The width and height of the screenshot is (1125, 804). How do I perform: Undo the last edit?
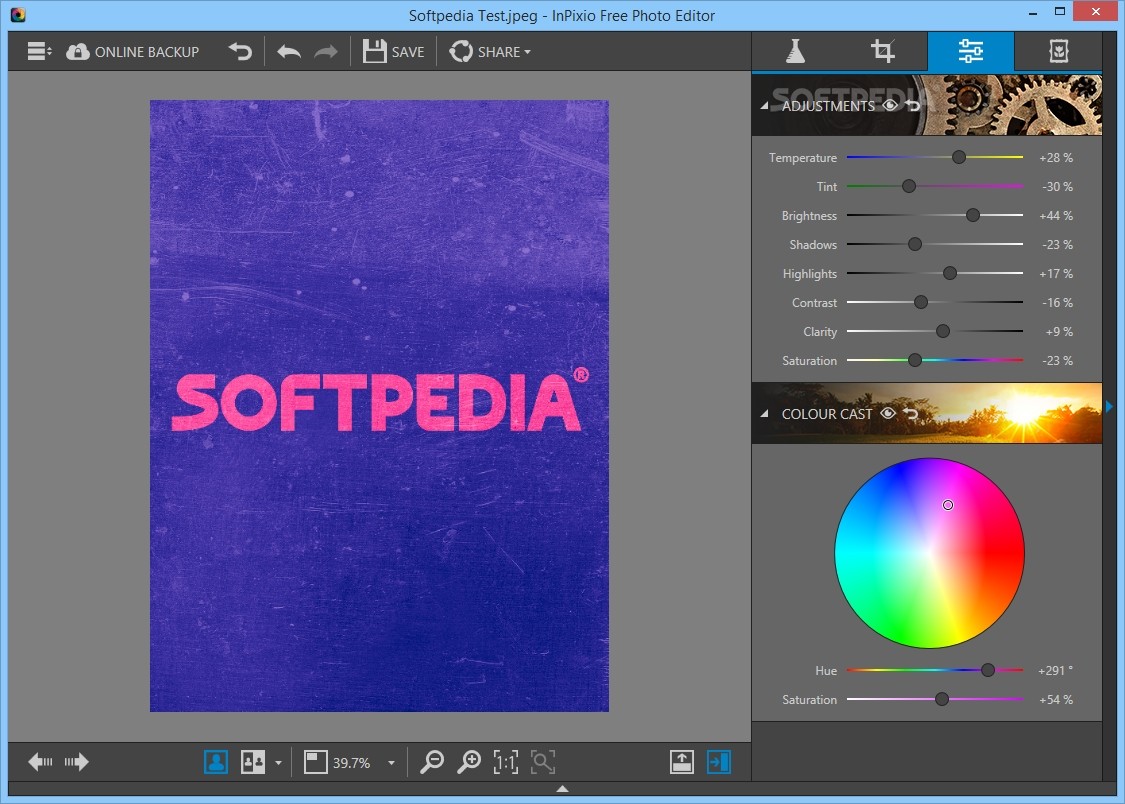tap(289, 52)
